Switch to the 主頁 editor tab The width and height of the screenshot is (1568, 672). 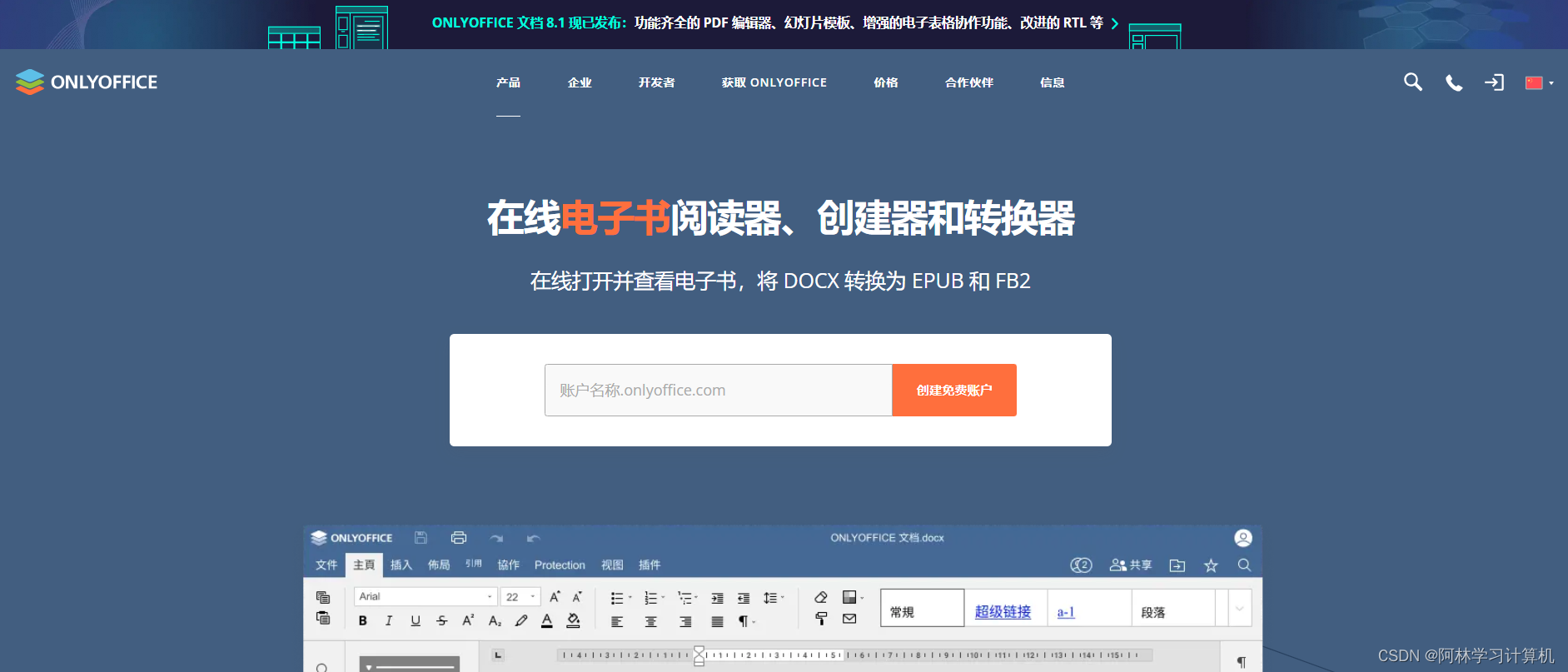click(x=364, y=565)
